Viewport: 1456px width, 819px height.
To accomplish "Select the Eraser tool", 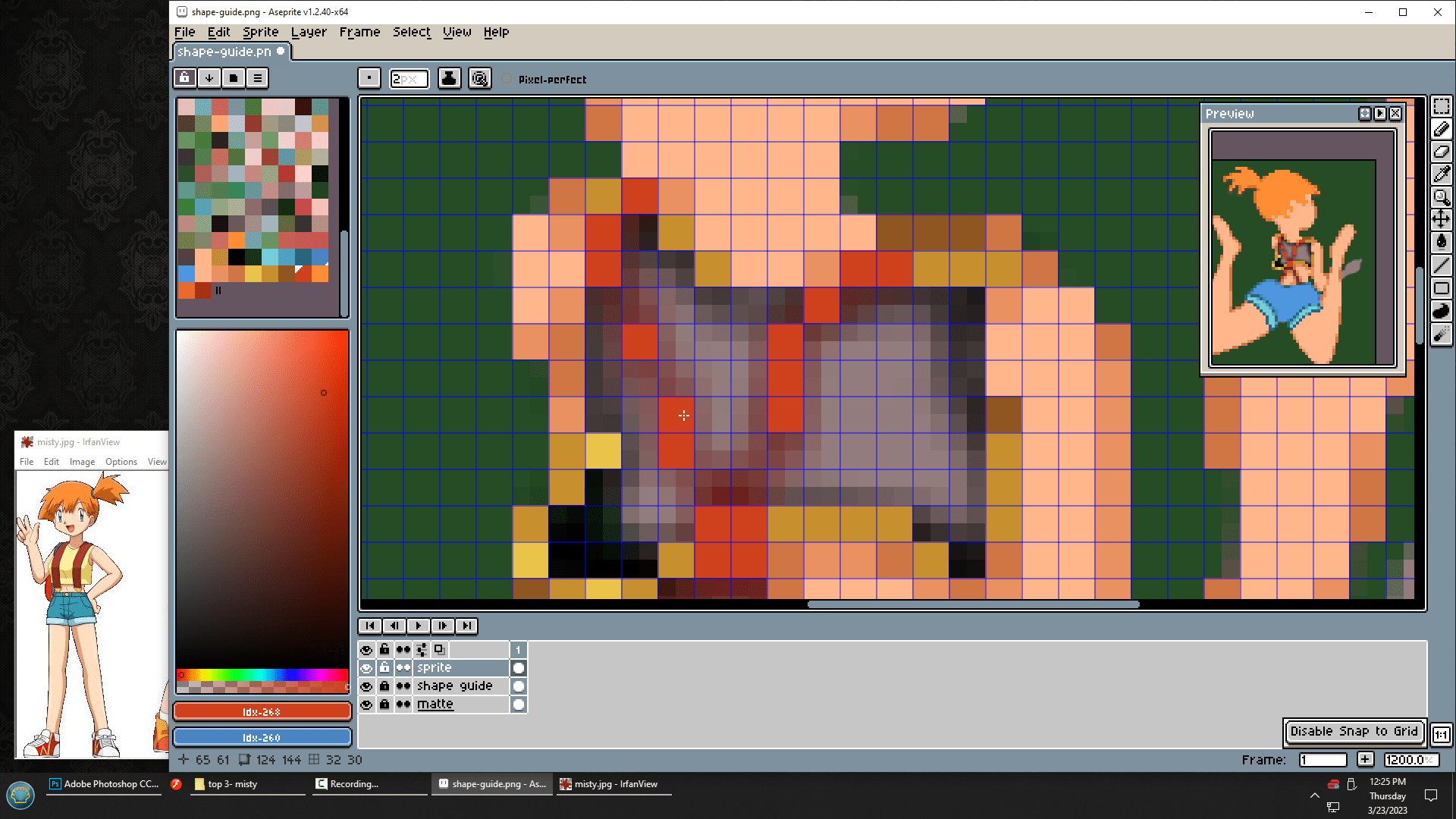I will pos(1441,152).
